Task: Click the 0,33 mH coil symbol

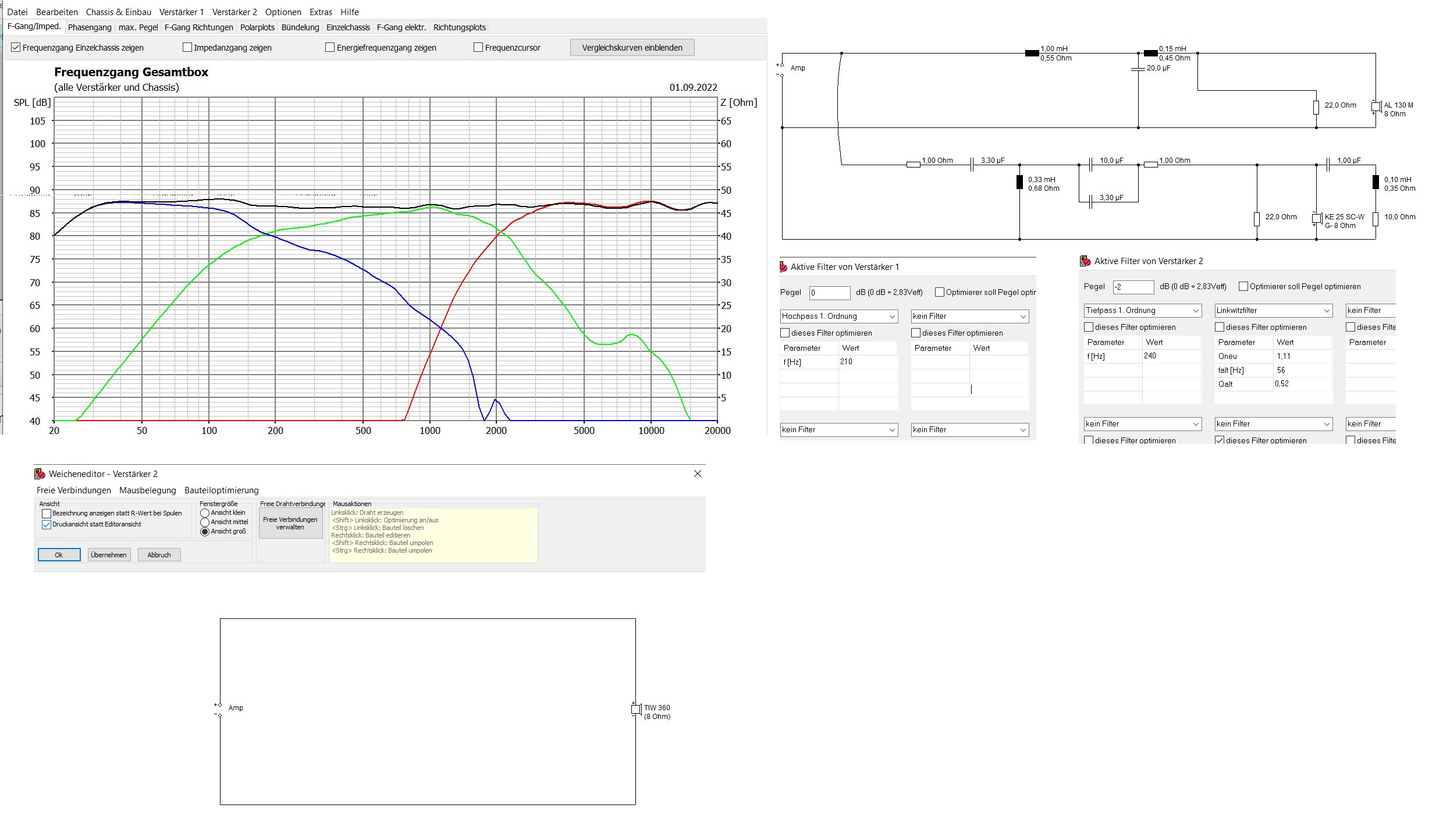Action: 1019,182
